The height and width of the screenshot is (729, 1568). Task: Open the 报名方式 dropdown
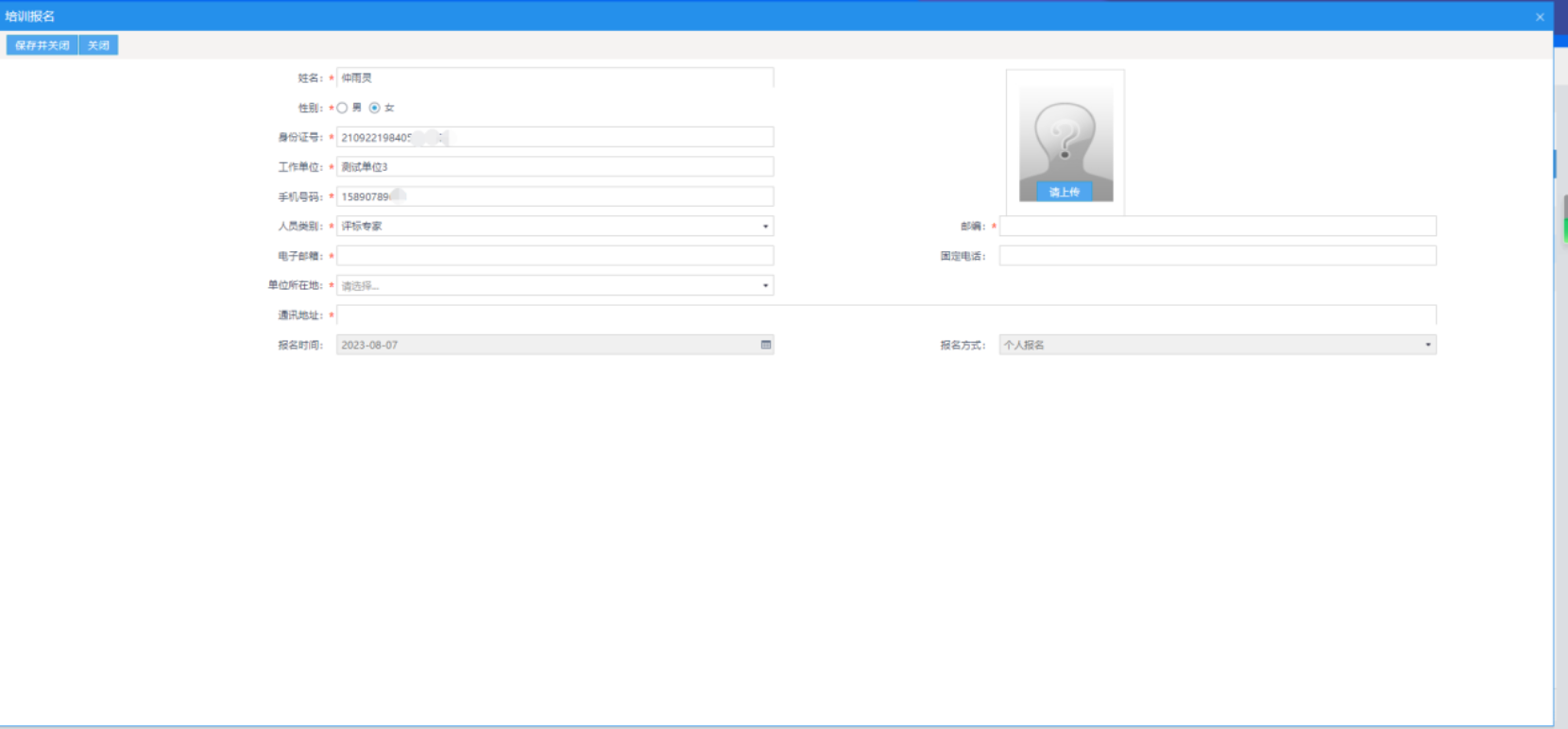1427,346
